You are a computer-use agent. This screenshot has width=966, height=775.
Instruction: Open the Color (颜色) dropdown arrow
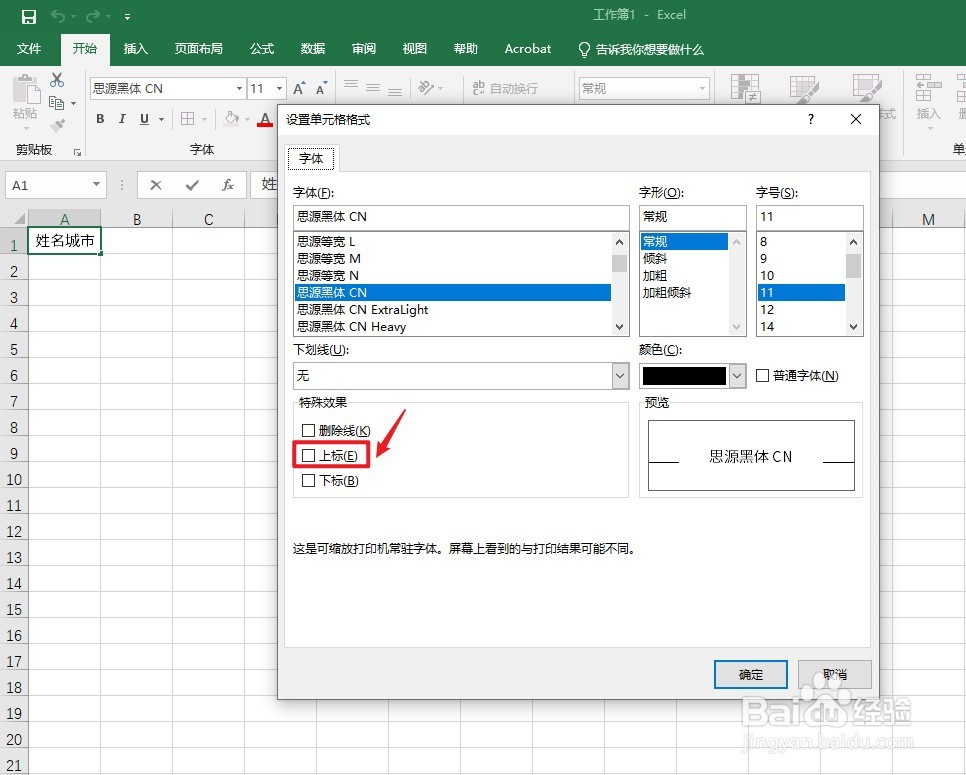point(737,375)
